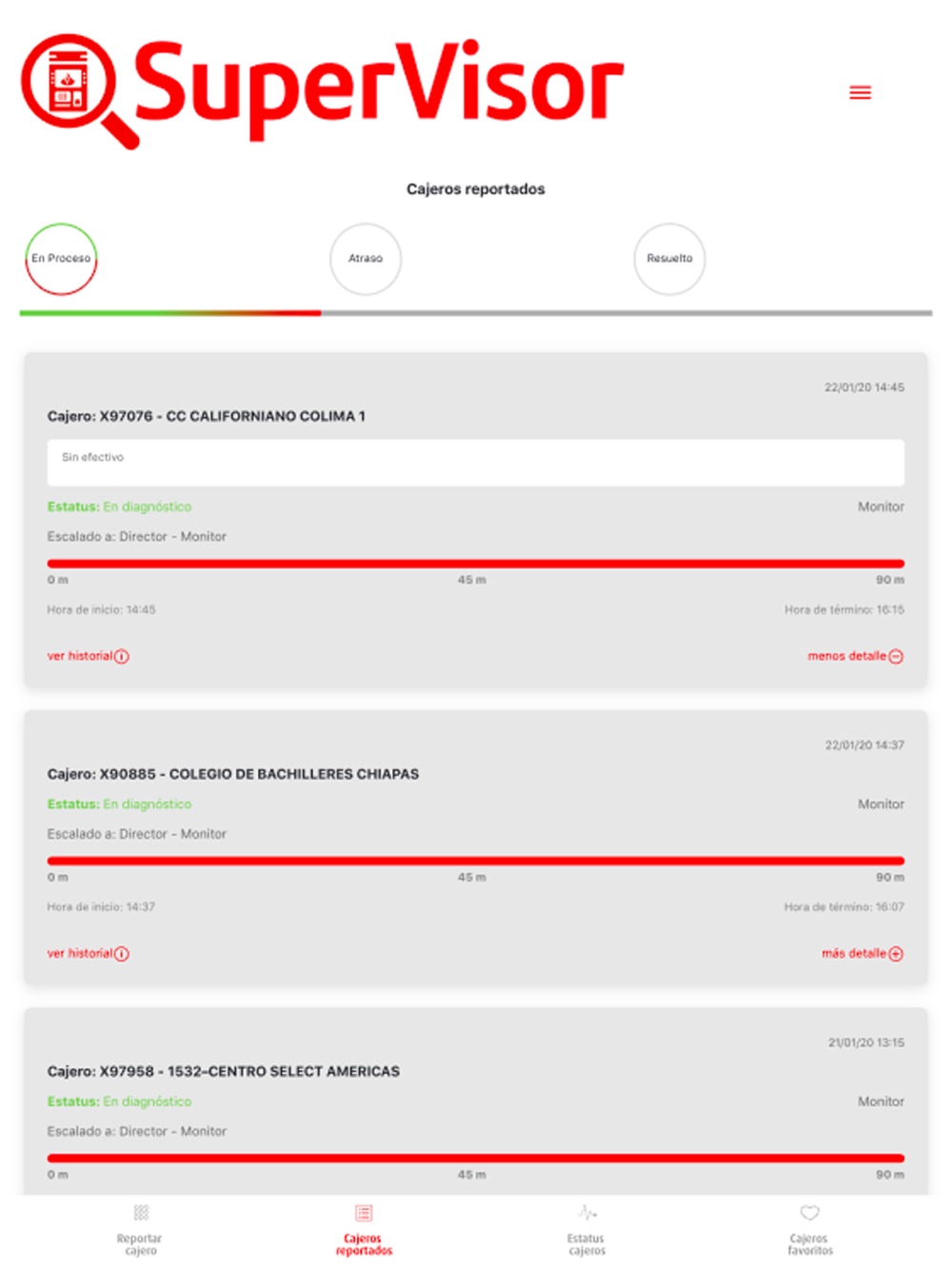Image resolution: width=952 pixels, height=1270 pixels.
Task: Select the En Proceso filter circle
Action: 61,259
